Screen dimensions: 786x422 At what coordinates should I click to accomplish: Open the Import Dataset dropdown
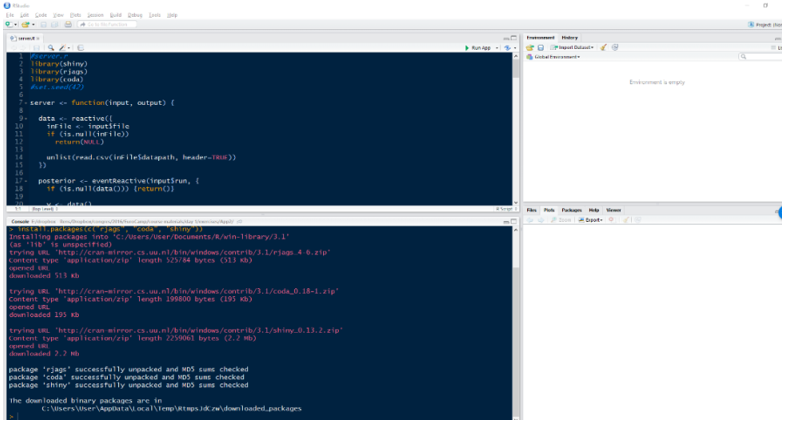coord(572,47)
